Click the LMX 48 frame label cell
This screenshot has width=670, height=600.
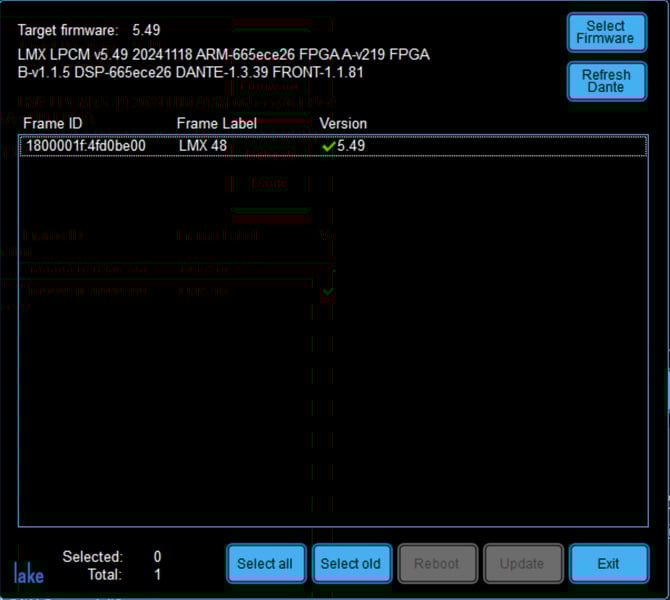[x=203, y=146]
